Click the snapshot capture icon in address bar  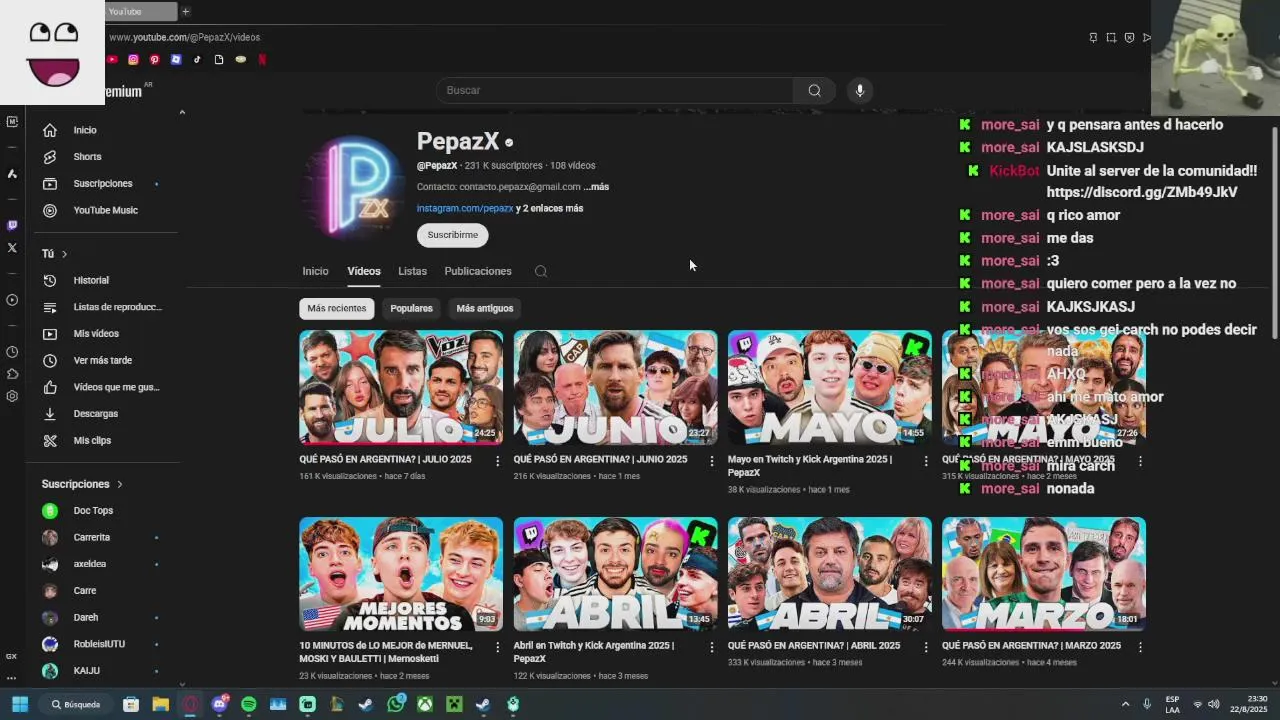(x=1111, y=37)
